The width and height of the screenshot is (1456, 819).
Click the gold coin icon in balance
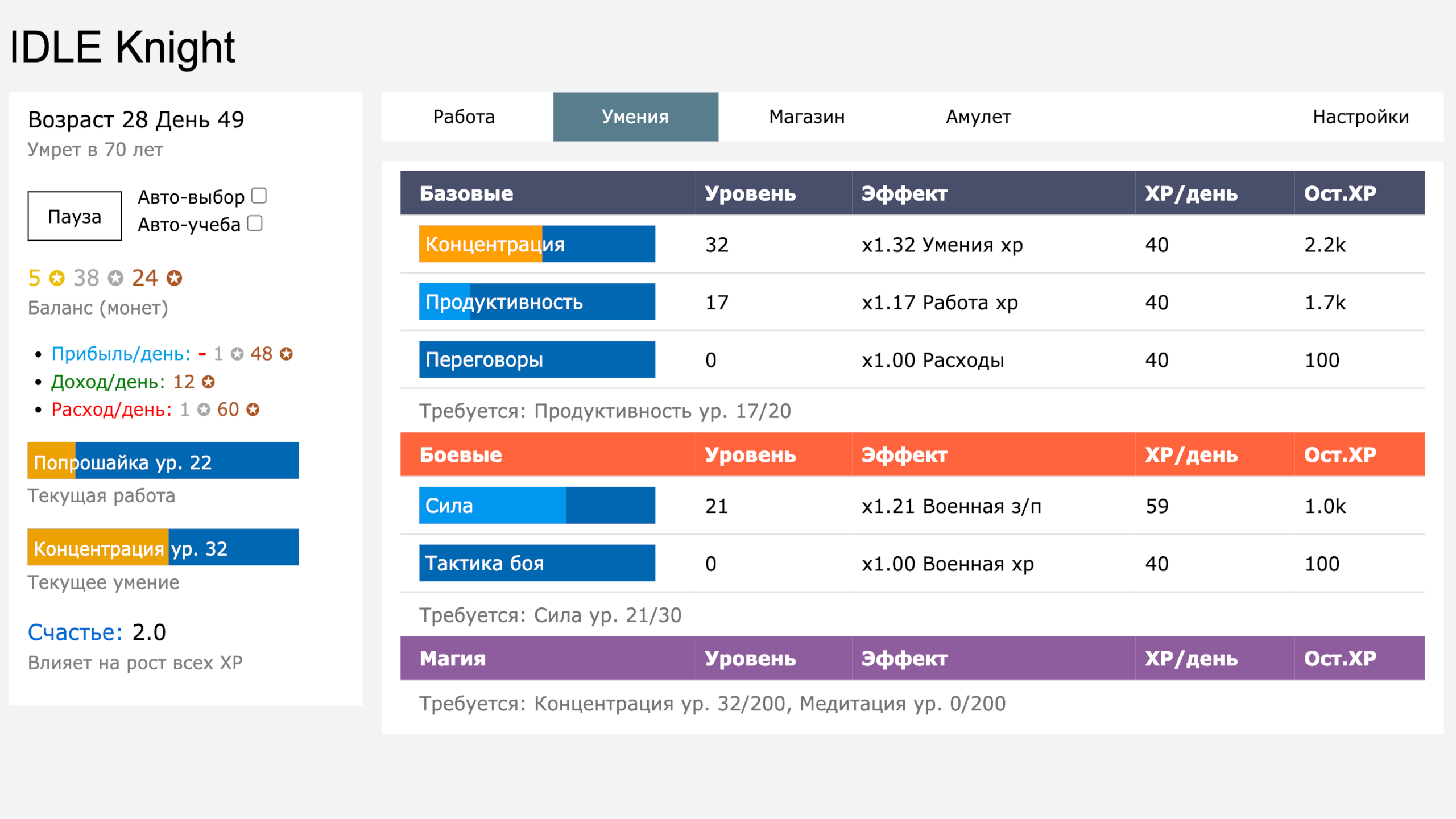(x=57, y=278)
